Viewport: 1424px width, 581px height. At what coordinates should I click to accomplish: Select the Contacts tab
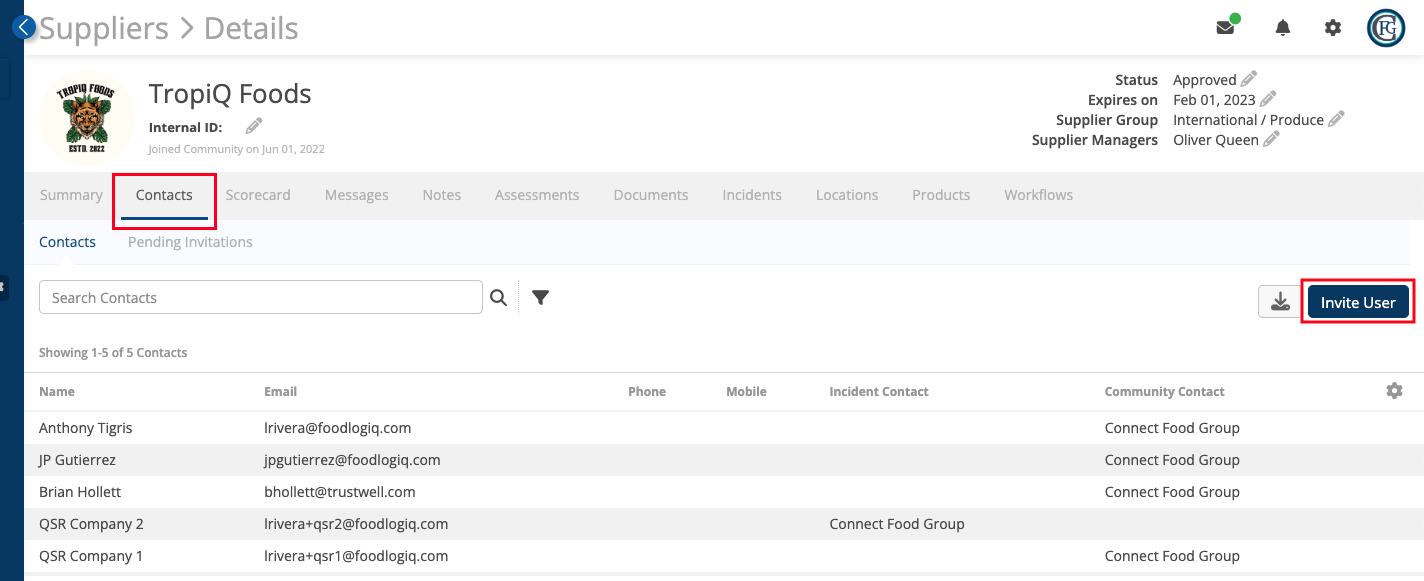tap(164, 195)
